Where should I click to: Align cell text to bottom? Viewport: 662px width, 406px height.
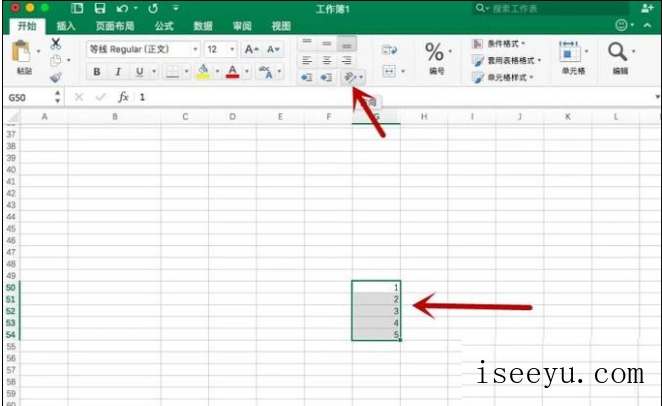click(347, 43)
